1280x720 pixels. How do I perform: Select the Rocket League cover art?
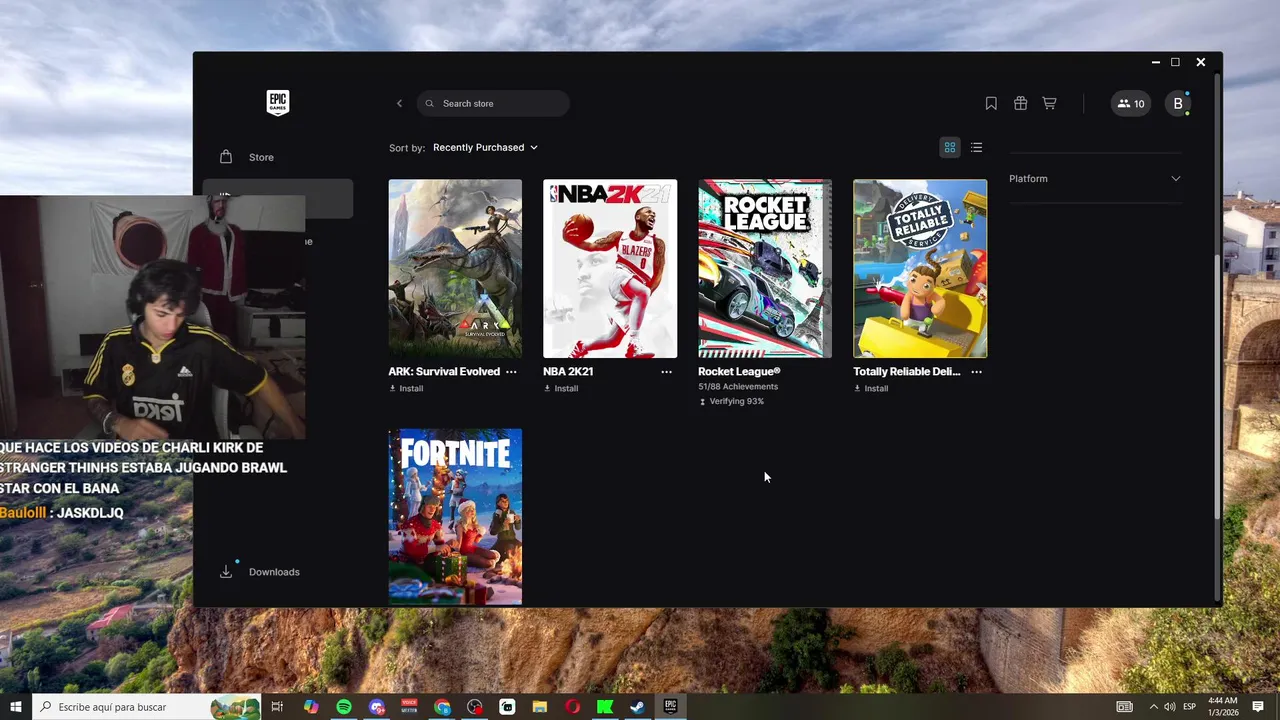[765, 268]
